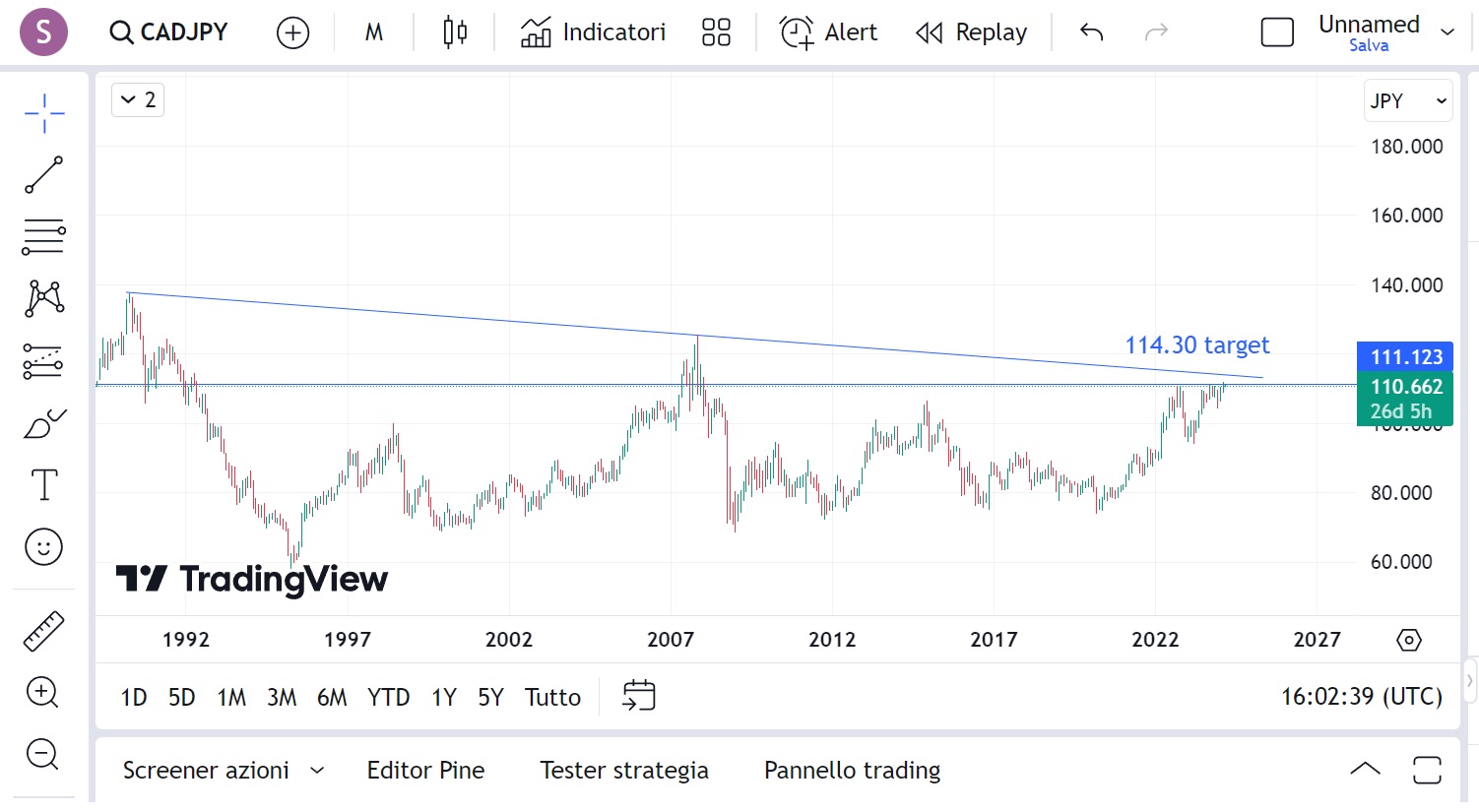
Task: Switch to the Tester strategia tab
Action: pyautogui.click(x=624, y=770)
